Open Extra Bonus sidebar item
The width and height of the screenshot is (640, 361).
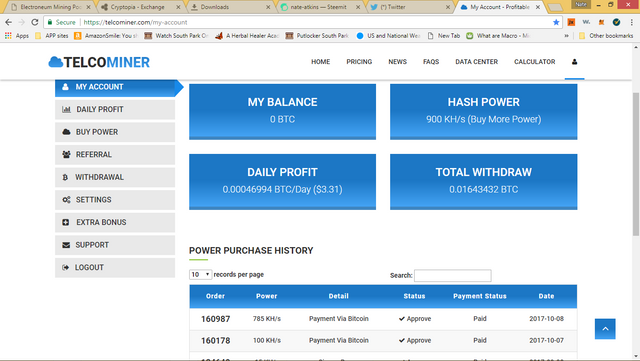click(115, 223)
